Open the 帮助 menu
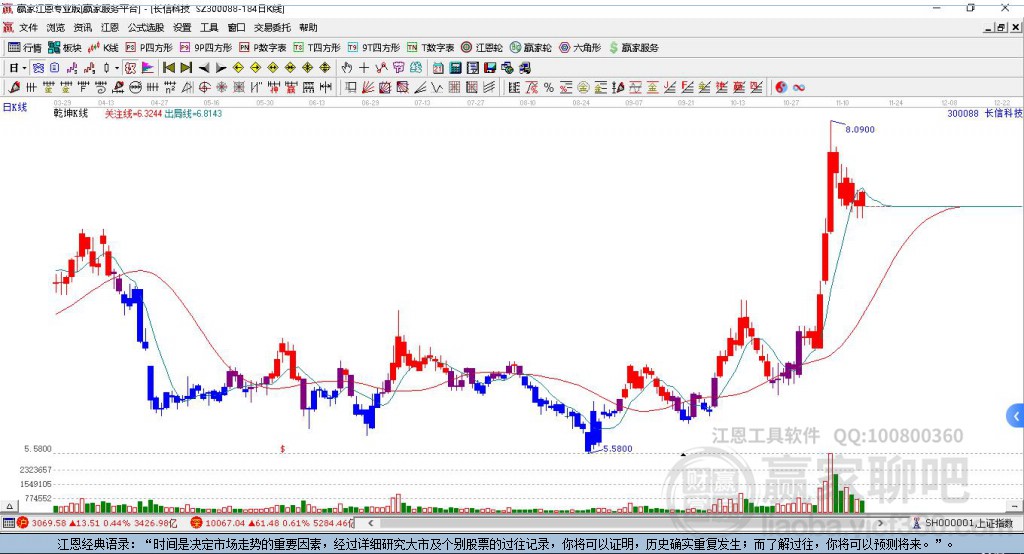Image resolution: width=1024 pixels, height=554 pixels. pos(308,27)
